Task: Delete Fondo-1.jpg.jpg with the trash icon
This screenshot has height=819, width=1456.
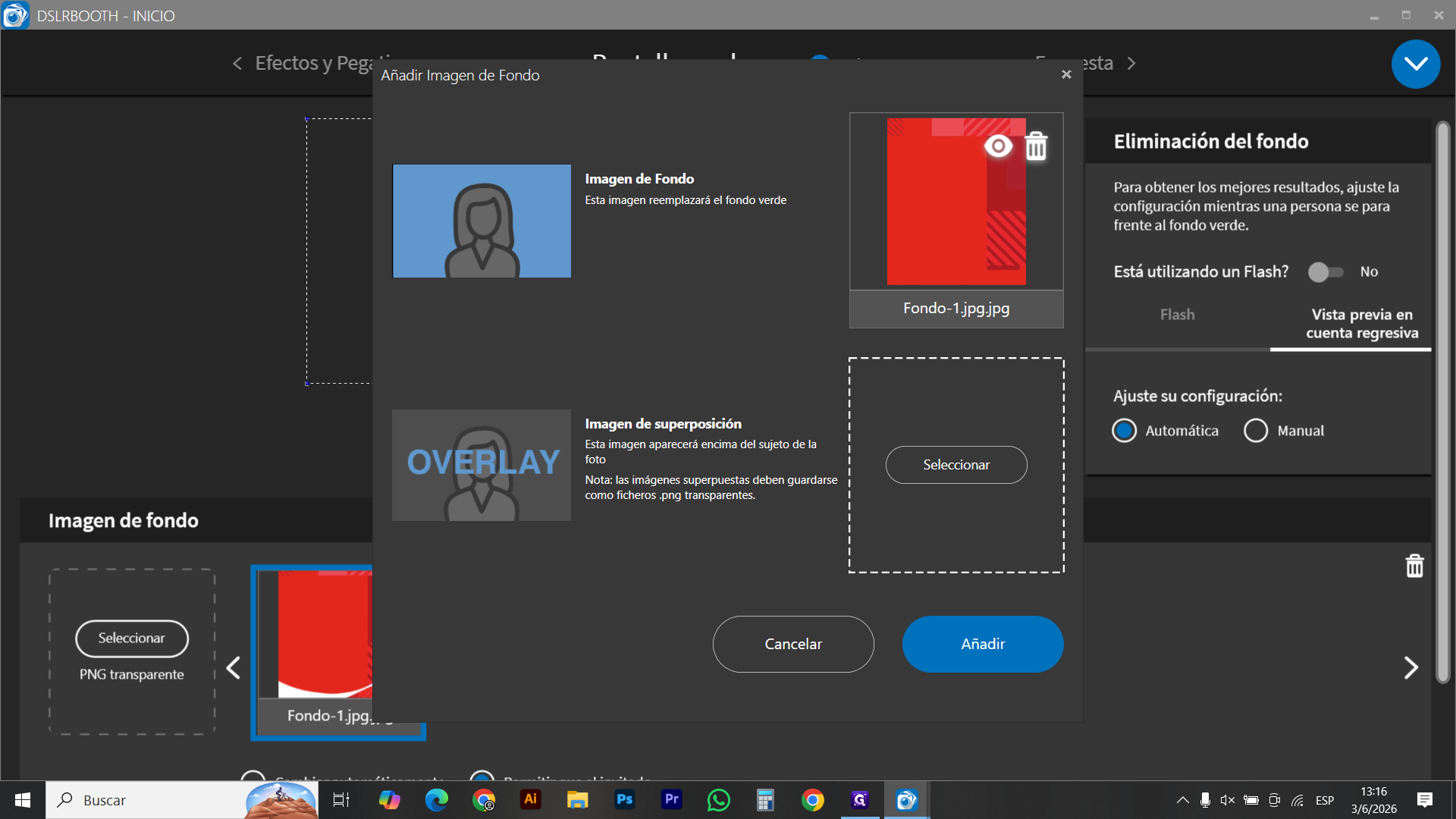Action: coord(1036,146)
